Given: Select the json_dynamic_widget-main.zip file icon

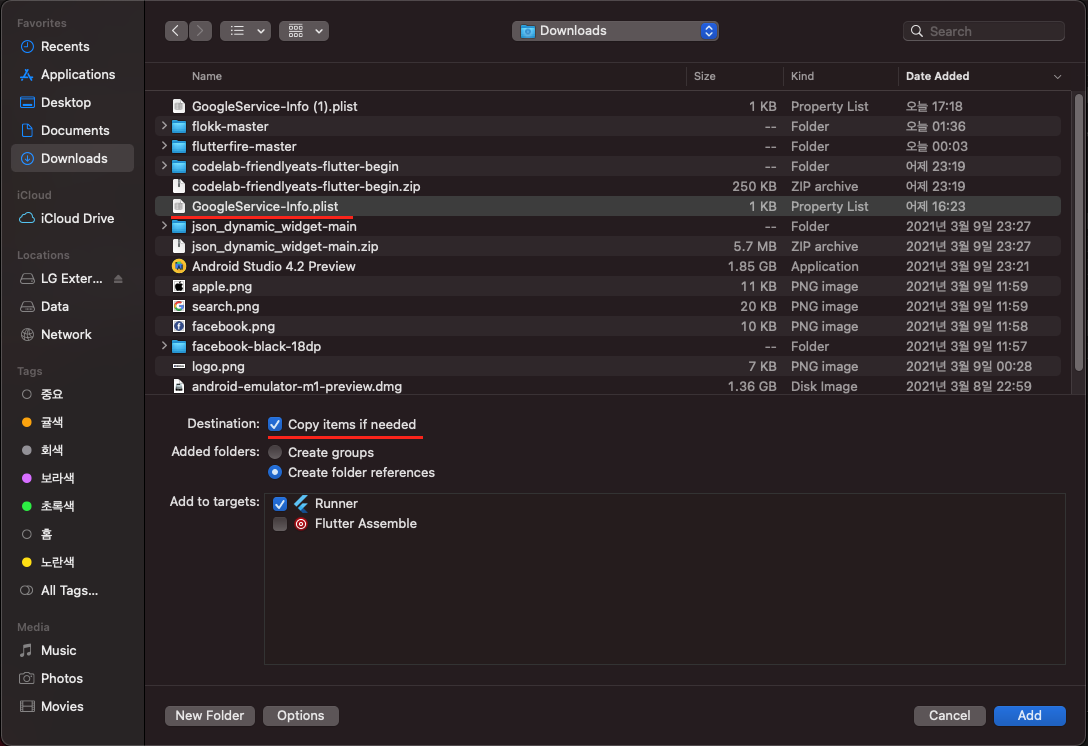Looking at the screenshot, I should 179,246.
